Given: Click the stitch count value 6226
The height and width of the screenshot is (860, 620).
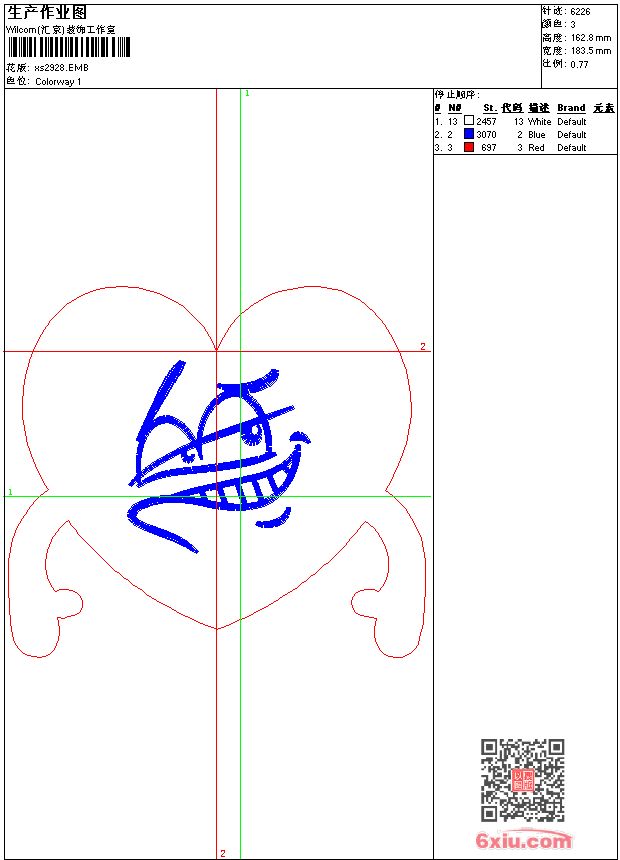Looking at the screenshot, I should pyautogui.click(x=580, y=12).
